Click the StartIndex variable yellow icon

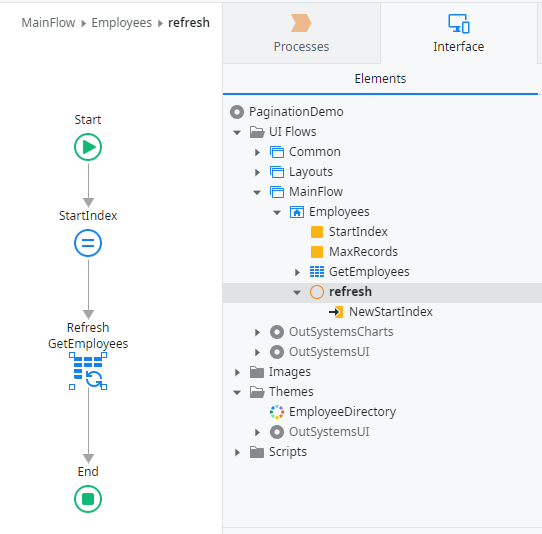(x=317, y=232)
